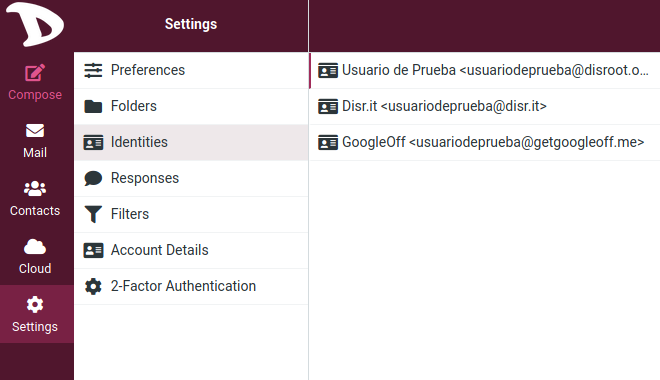Click the Preferences sliders icon

point(93,70)
